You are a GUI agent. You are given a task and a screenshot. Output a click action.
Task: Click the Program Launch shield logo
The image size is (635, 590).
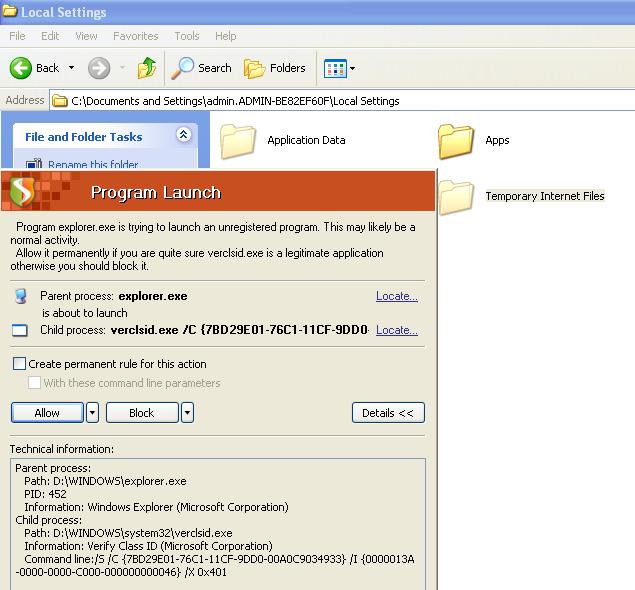22,191
